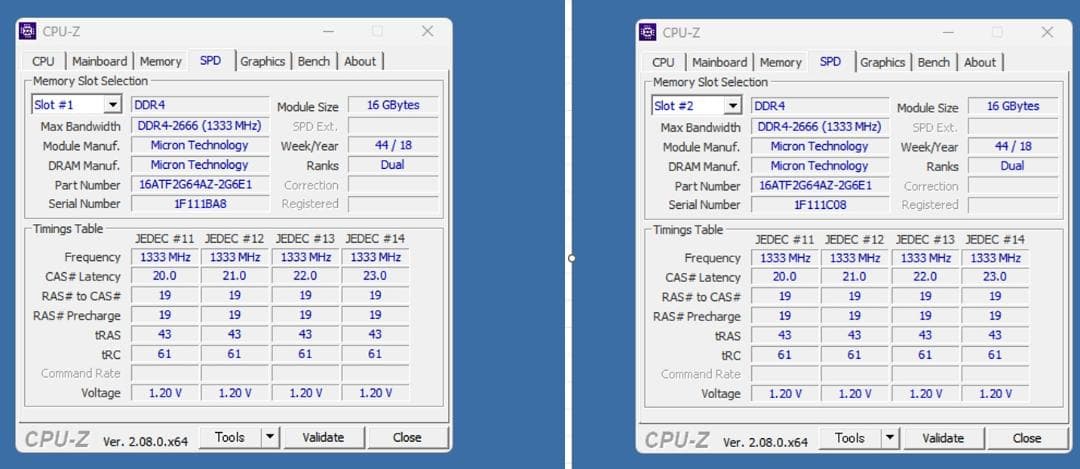Screen dimensions: 1080x469
Task: Open the Mainboard tab in the right window
Action: coord(719,62)
